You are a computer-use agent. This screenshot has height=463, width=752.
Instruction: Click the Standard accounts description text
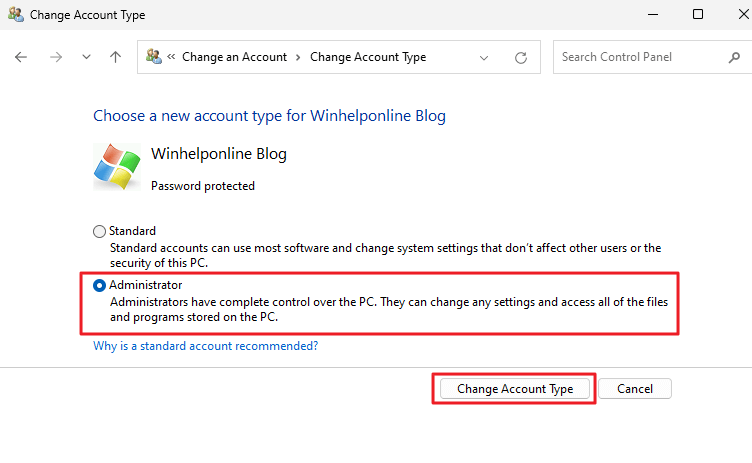pyautogui.click(x=386, y=255)
